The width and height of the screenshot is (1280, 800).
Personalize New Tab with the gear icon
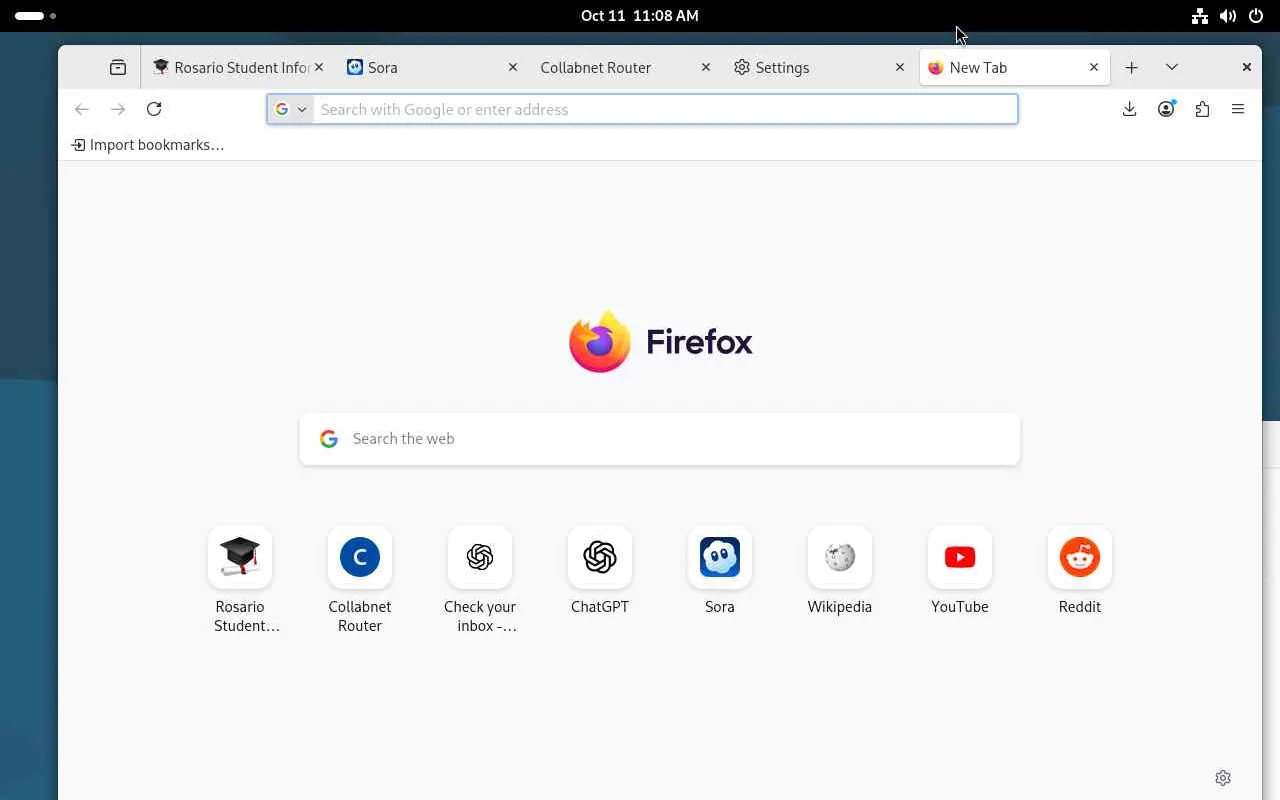(x=1222, y=777)
